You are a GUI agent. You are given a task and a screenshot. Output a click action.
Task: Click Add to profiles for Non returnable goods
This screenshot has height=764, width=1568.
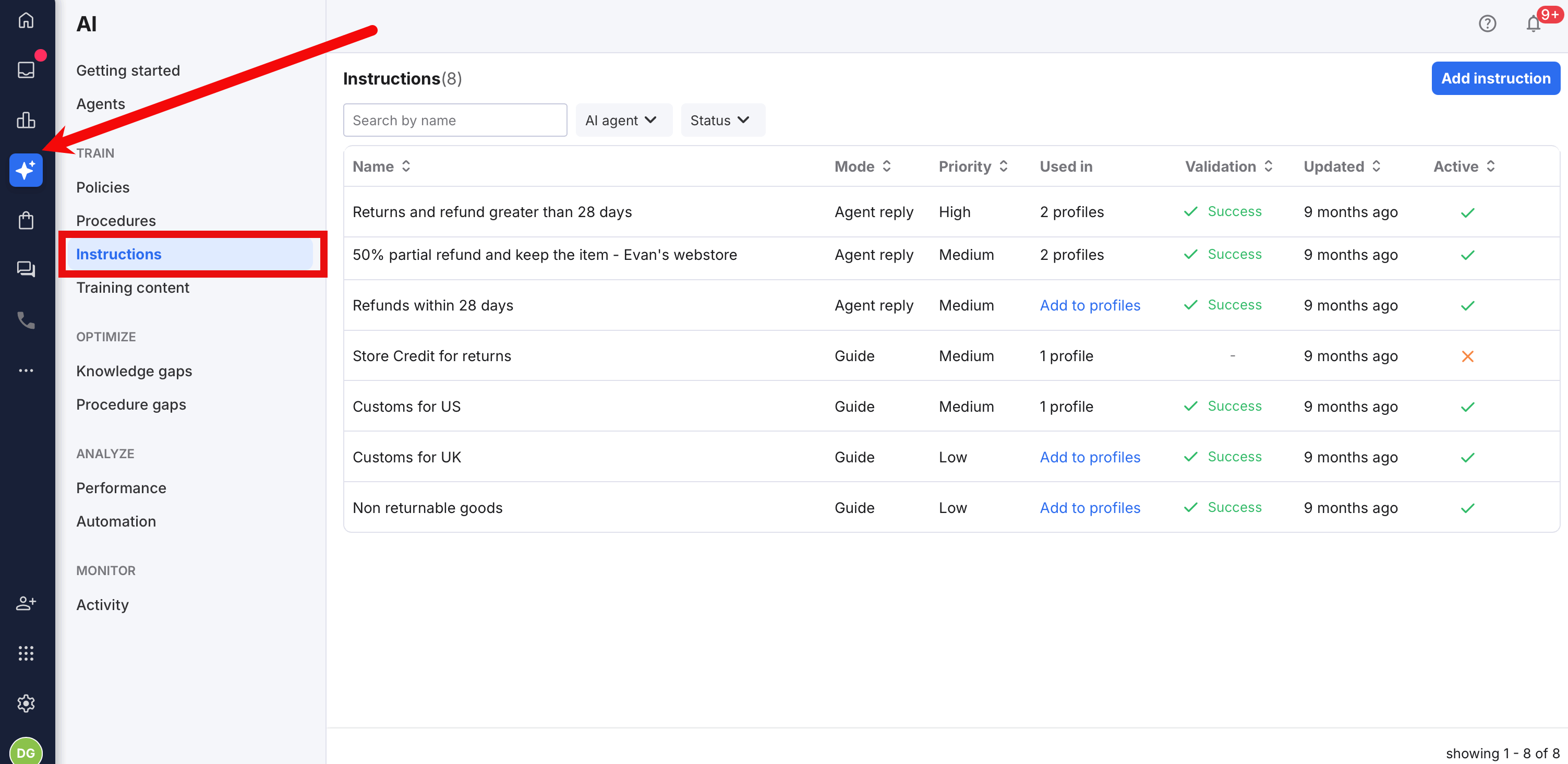[1090, 508]
